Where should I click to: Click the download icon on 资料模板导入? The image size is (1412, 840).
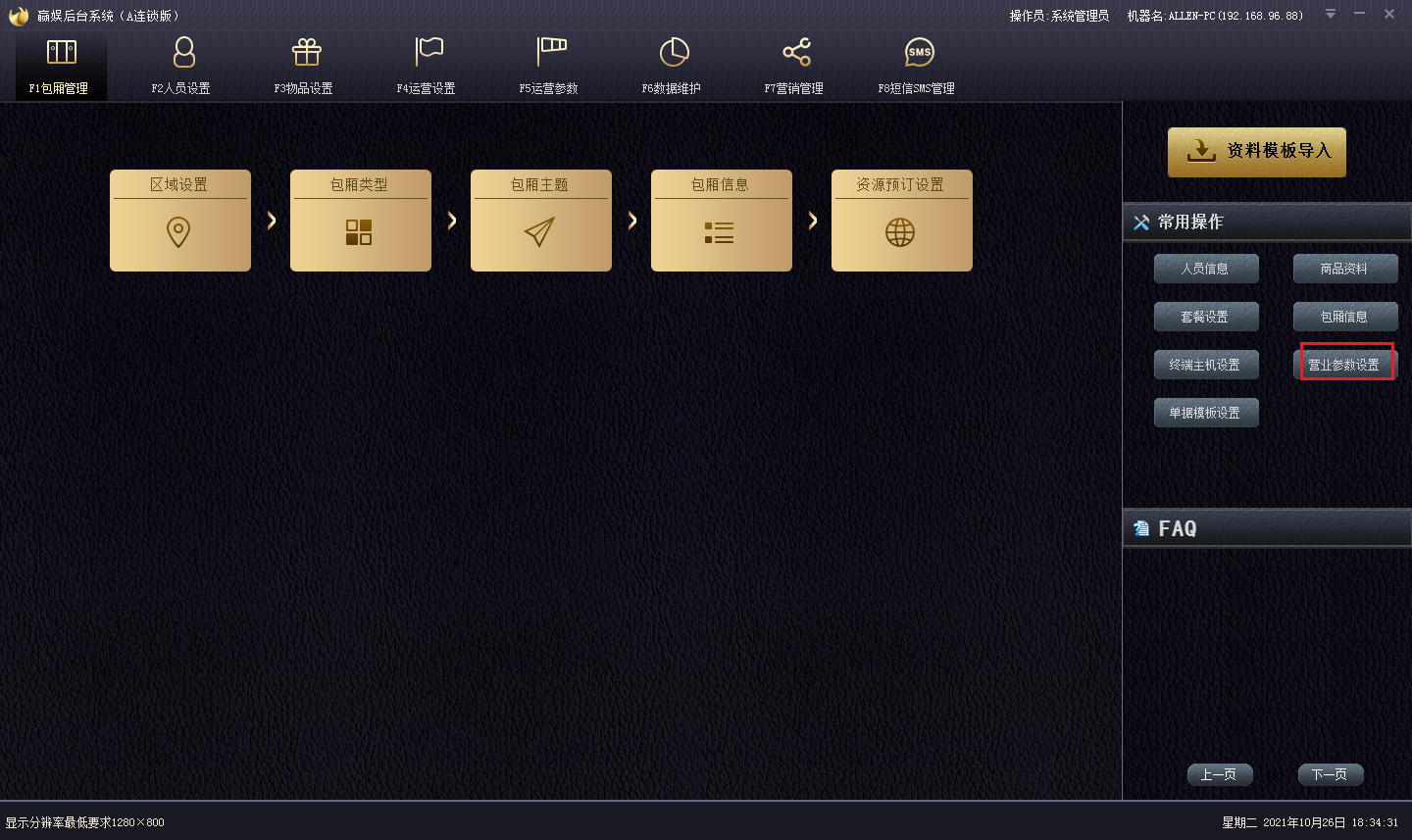point(1201,151)
